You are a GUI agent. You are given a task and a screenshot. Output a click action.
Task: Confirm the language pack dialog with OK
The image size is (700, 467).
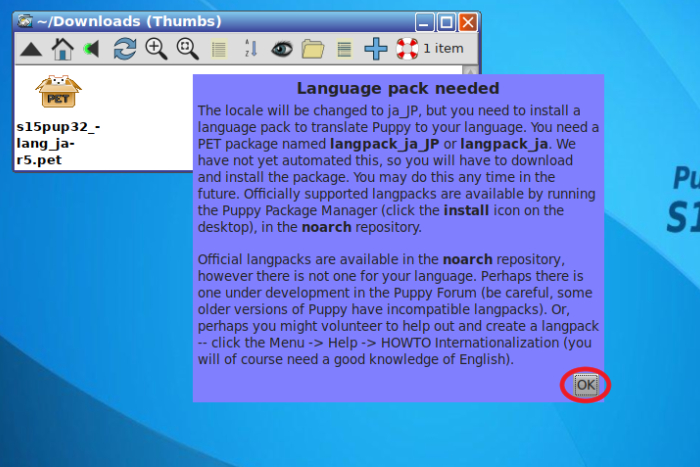(x=585, y=385)
